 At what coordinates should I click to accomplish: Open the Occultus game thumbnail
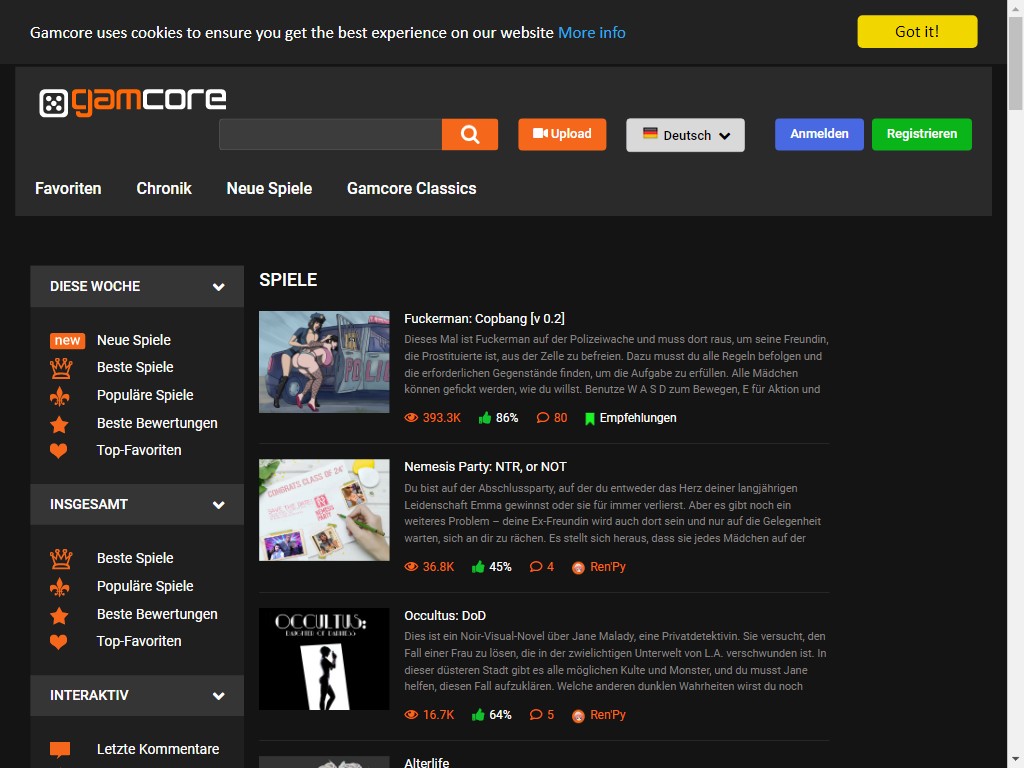point(324,659)
